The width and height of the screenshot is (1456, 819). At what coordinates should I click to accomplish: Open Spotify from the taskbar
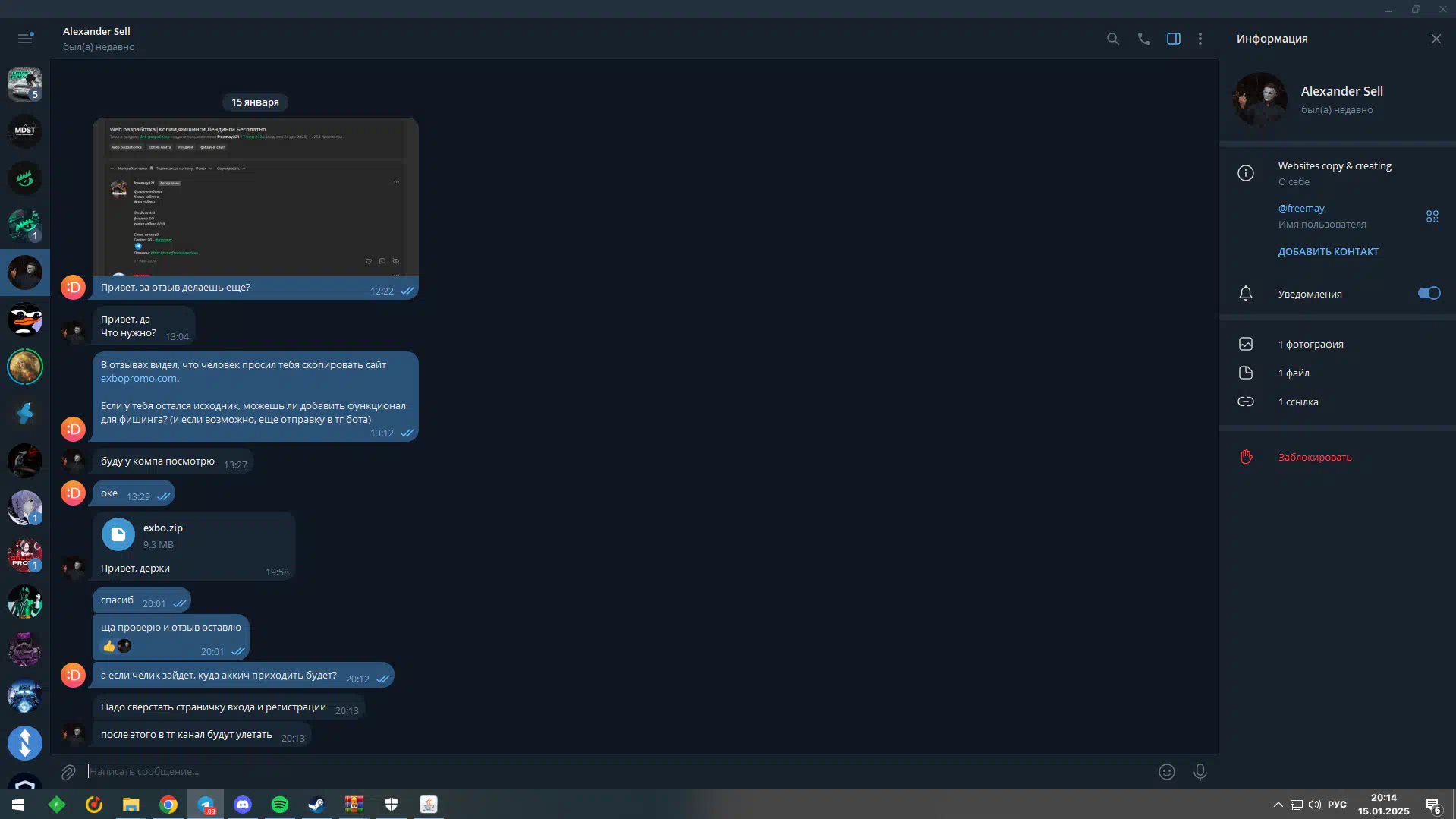[x=279, y=805]
